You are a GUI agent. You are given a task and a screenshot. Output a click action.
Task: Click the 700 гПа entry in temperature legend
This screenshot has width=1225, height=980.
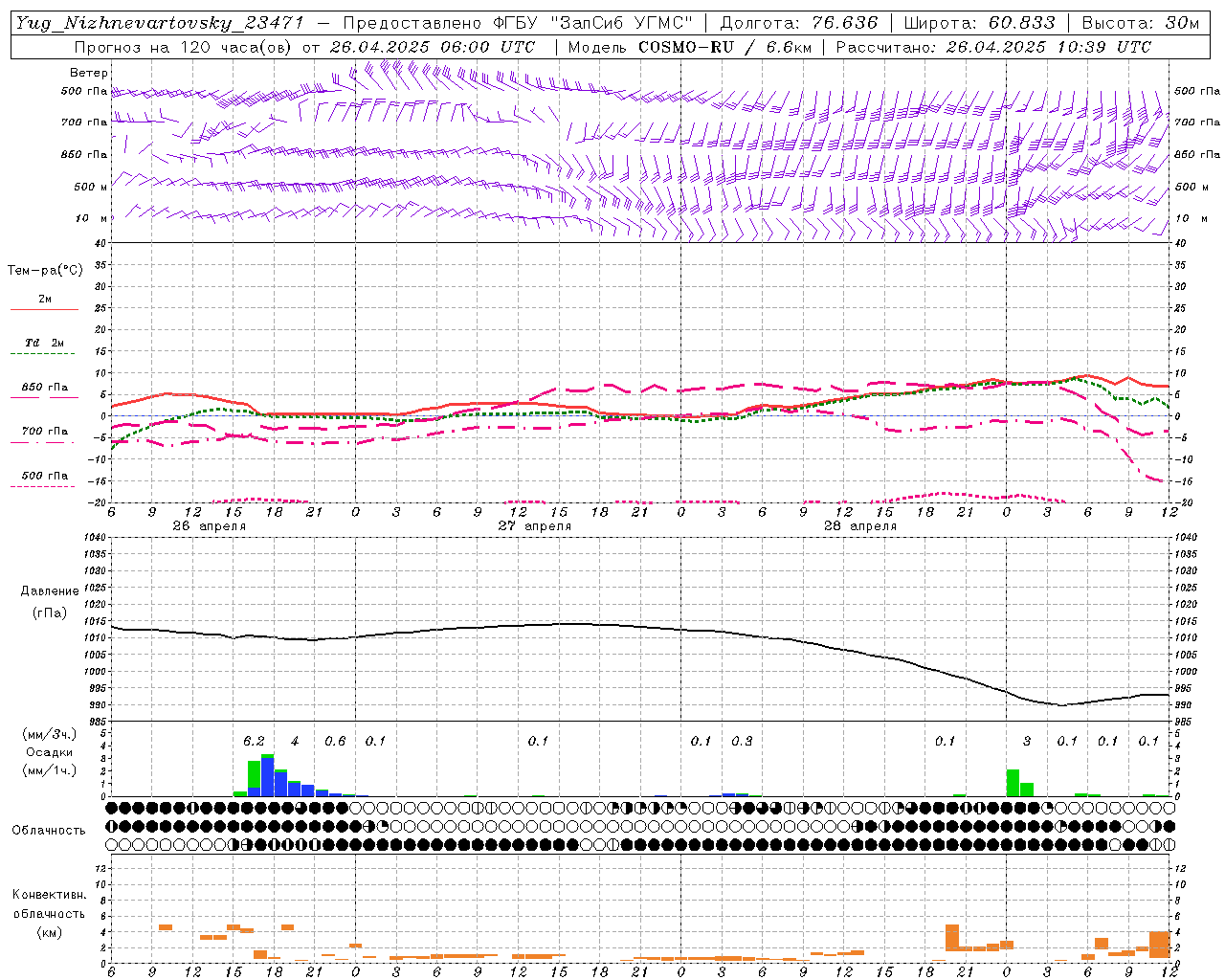pyautogui.click(x=45, y=431)
